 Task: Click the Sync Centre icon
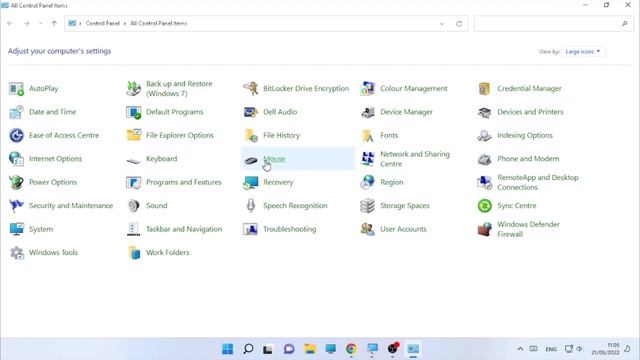pos(484,205)
